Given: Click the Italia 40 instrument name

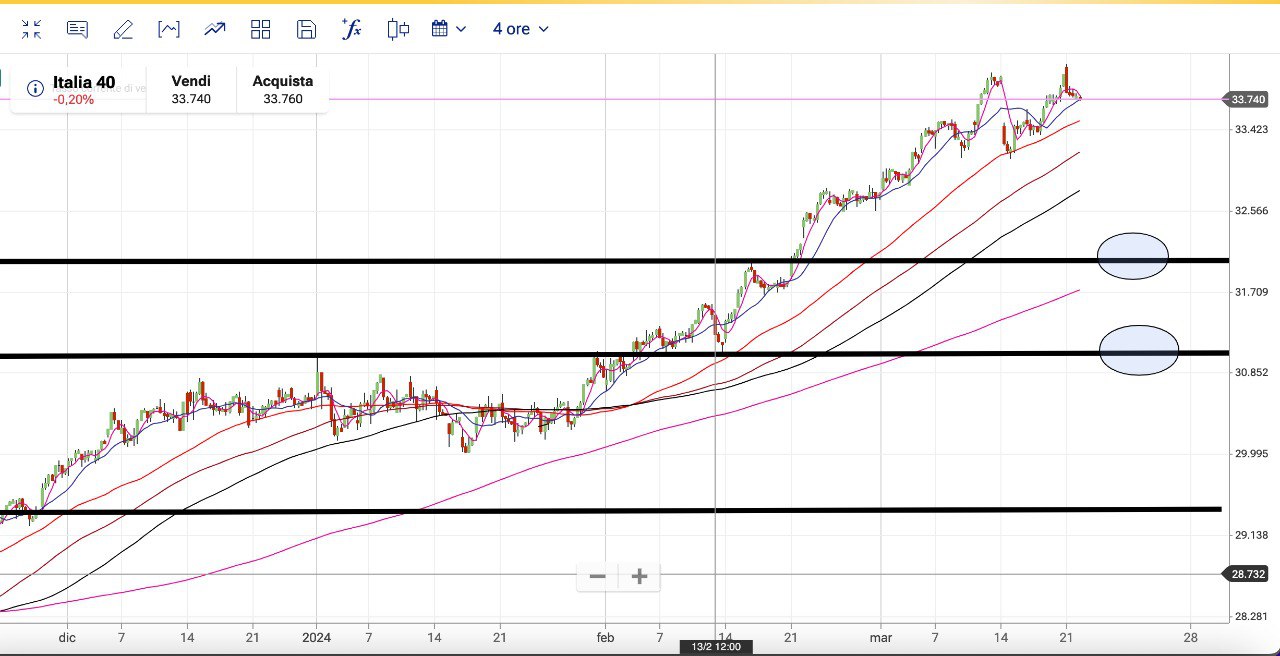Looking at the screenshot, I should click(84, 82).
